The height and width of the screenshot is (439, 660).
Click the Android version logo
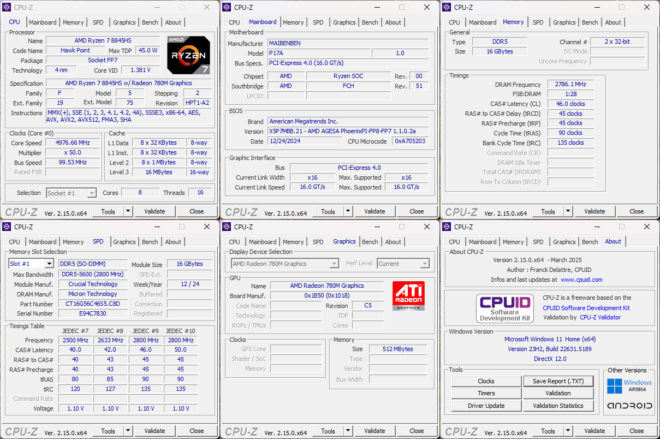(629, 406)
